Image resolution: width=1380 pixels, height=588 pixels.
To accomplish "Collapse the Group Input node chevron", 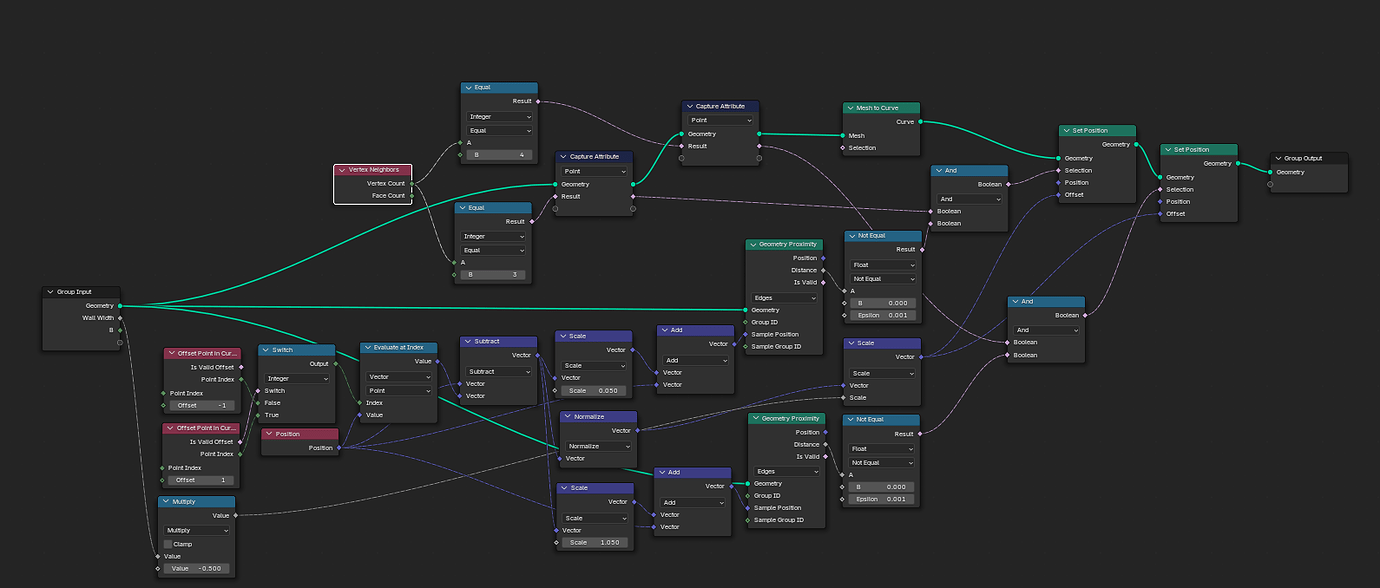I will (50, 292).
